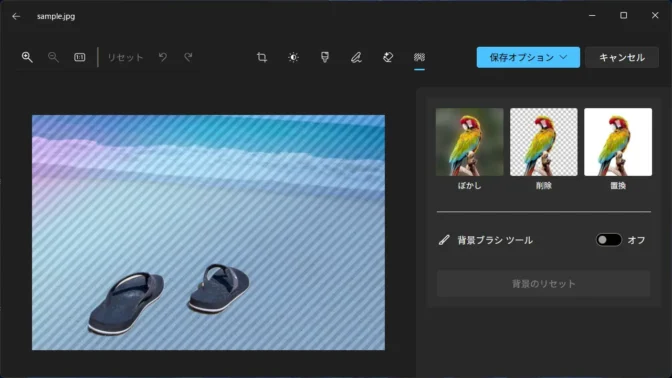Click the キャンセル button
The image size is (672, 378).
[x=622, y=57]
